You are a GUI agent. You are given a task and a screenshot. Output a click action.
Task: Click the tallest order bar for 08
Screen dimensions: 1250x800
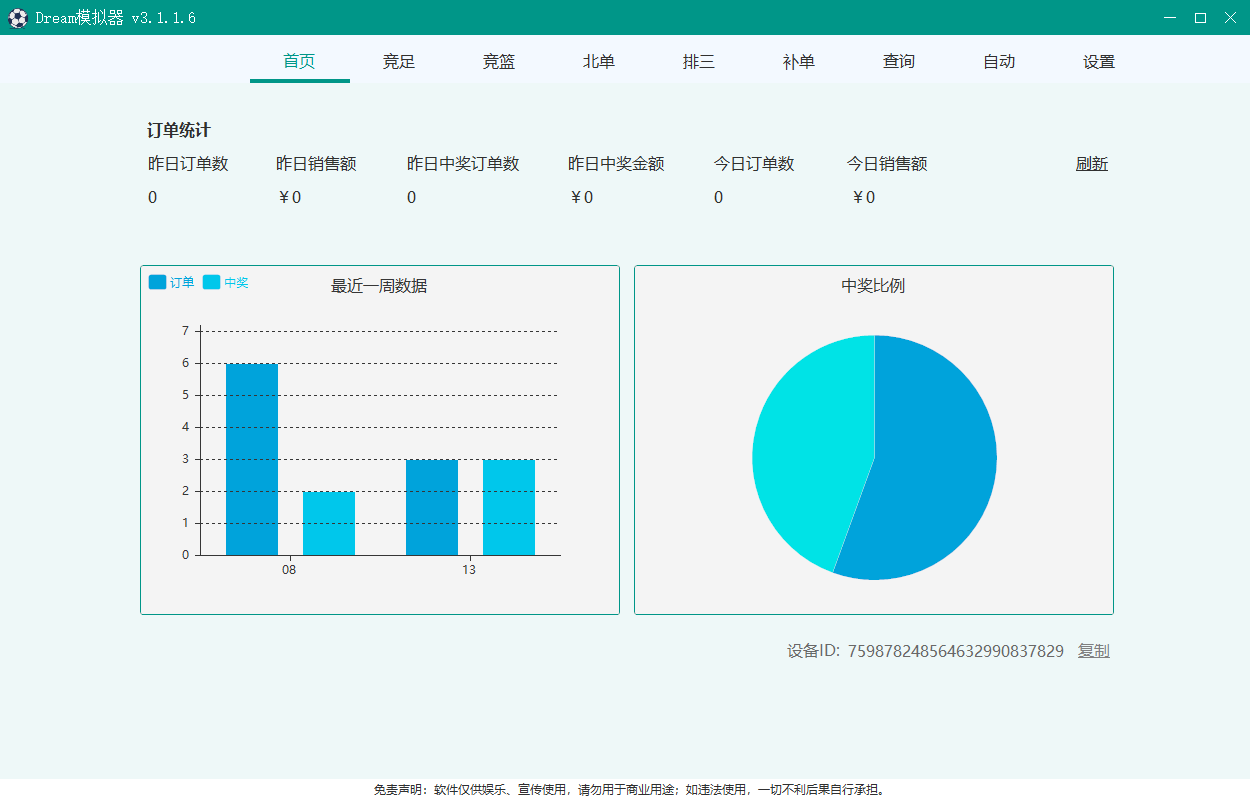[x=252, y=460]
